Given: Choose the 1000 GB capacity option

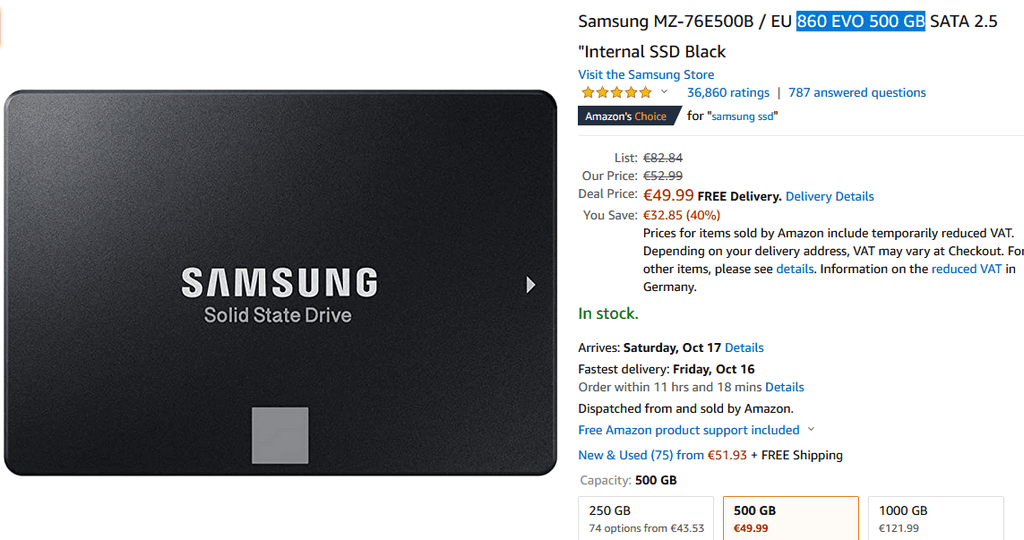Looking at the screenshot, I should pos(936,518).
